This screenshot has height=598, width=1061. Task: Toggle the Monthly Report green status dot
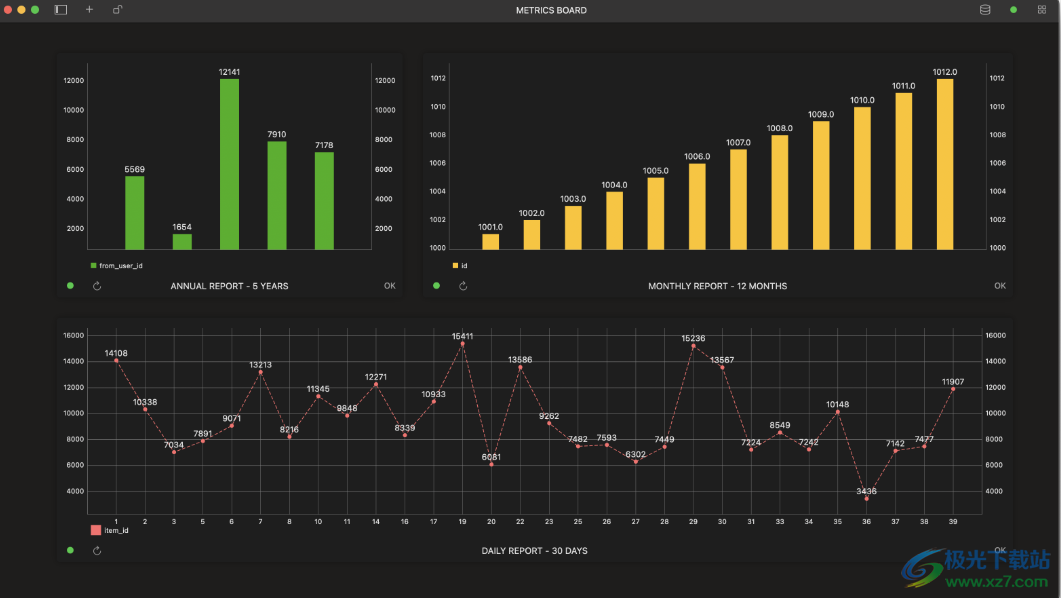pyautogui.click(x=436, y=286)
